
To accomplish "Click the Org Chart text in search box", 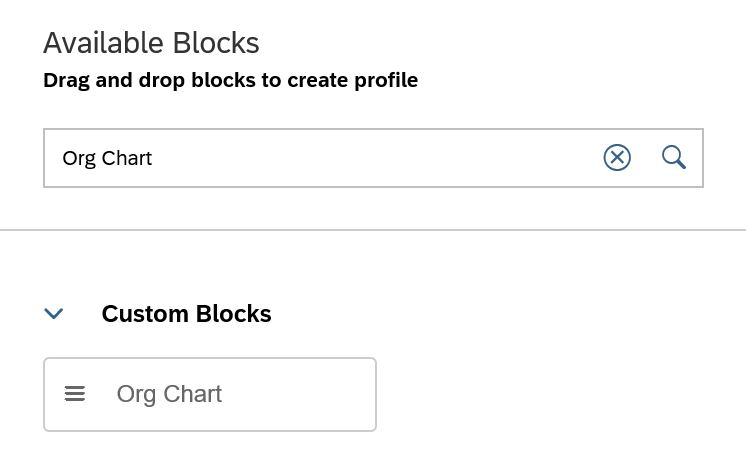I will pyautogui.click(x=107, y=158).
